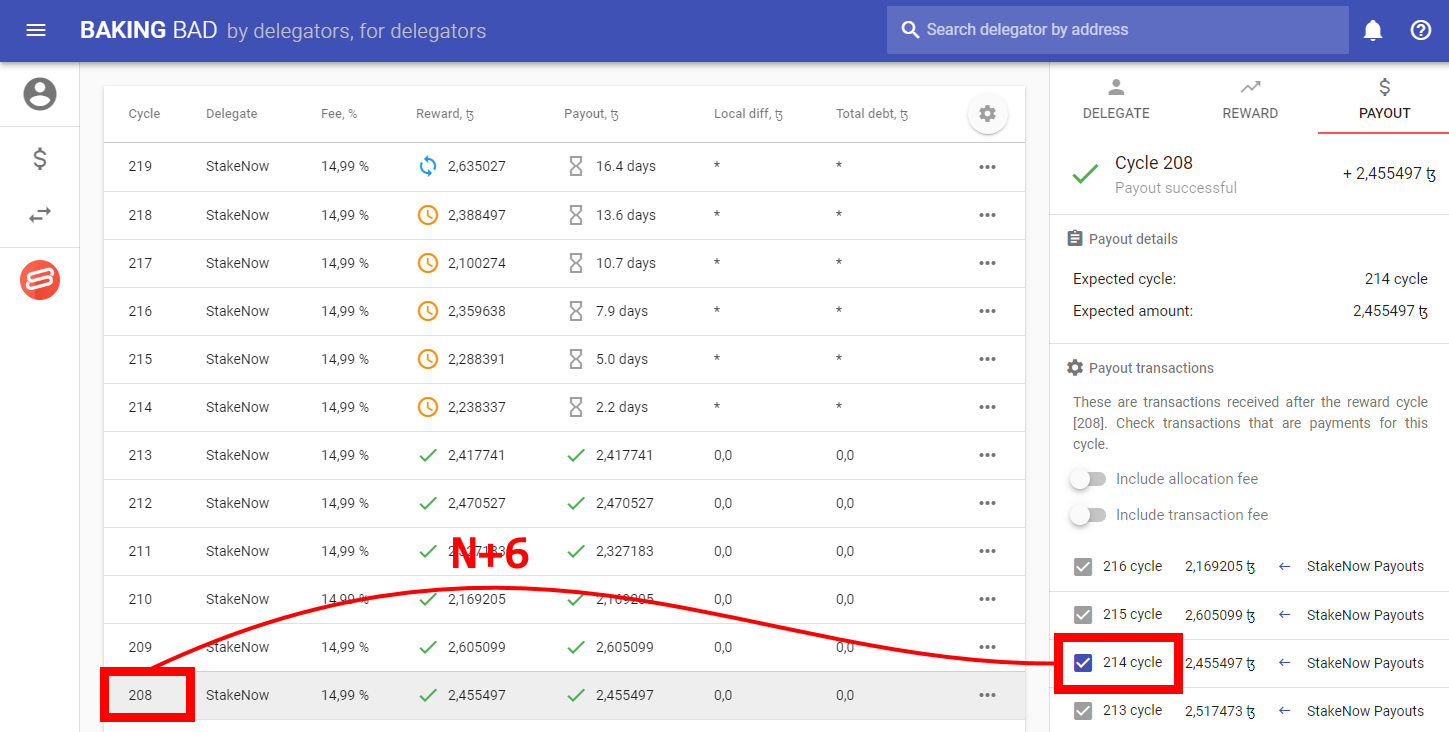This screenshot has height=732, width=1449.
Task: Switch to the DELEGATE tab
Action: [x=1116, y=99]
